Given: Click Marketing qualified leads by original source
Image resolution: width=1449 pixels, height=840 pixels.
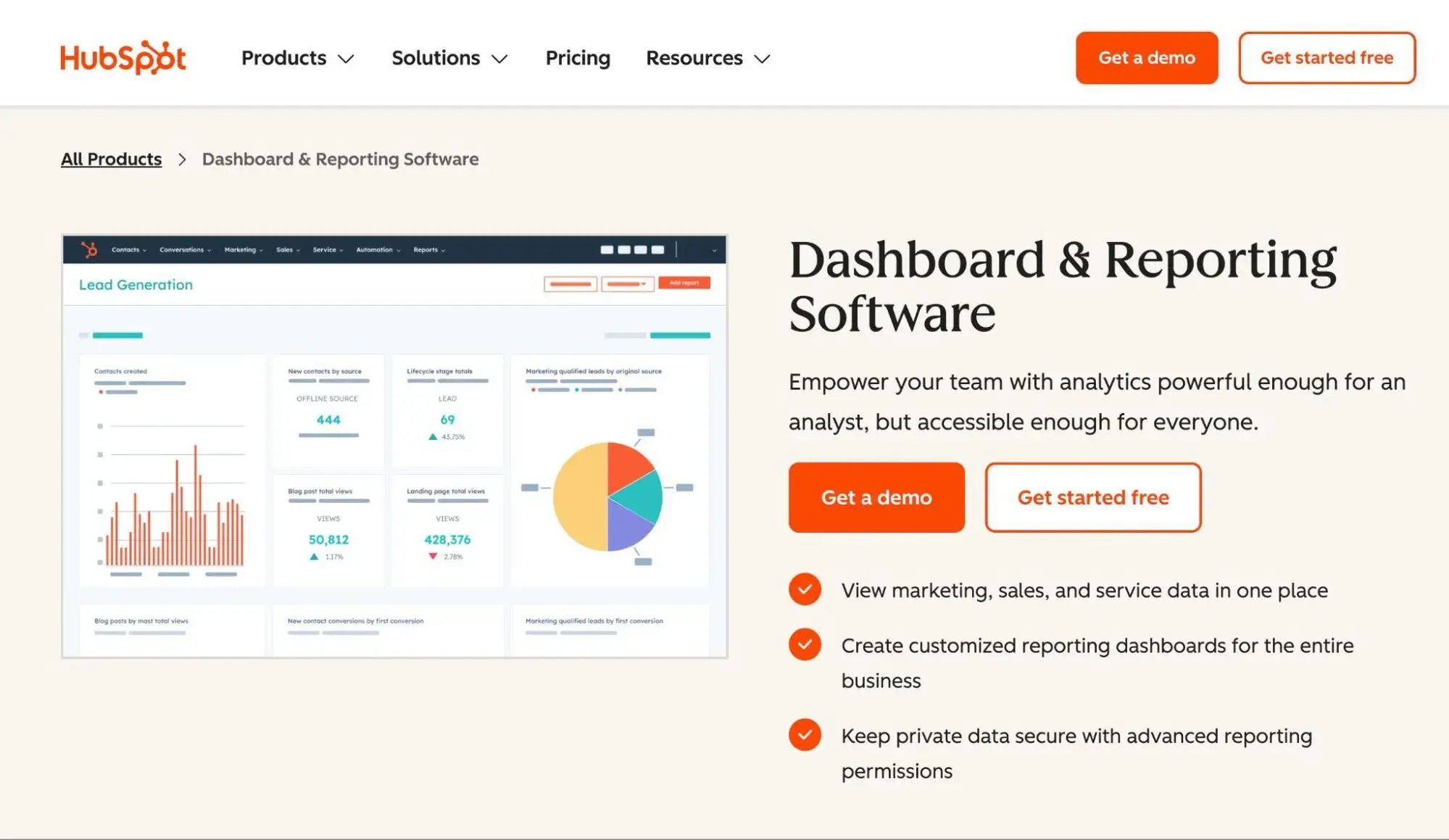Looking at the screenshot, I should [x=594, y=371].
